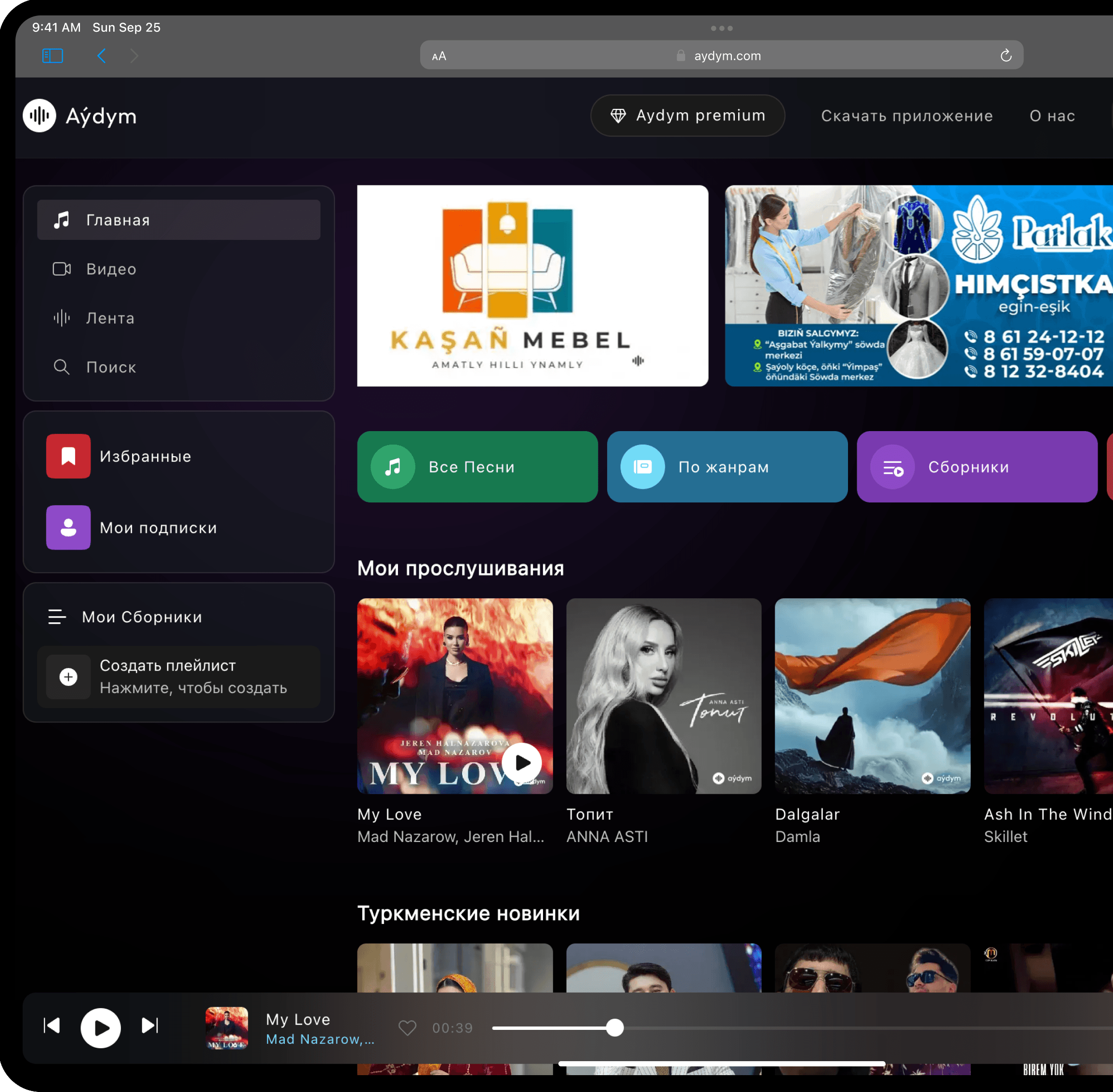The image size is (1113, 1092).
Task: Click Создать плейлист to create playlist
Action: pyautogui.click(x=178, y=677)
